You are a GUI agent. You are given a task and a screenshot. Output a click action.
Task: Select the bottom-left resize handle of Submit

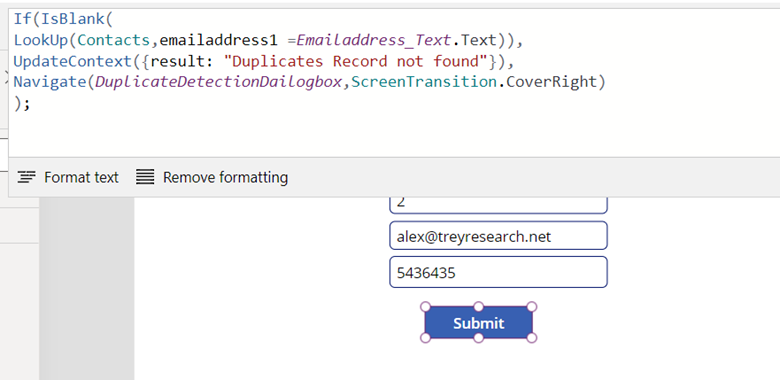point(425,338)
